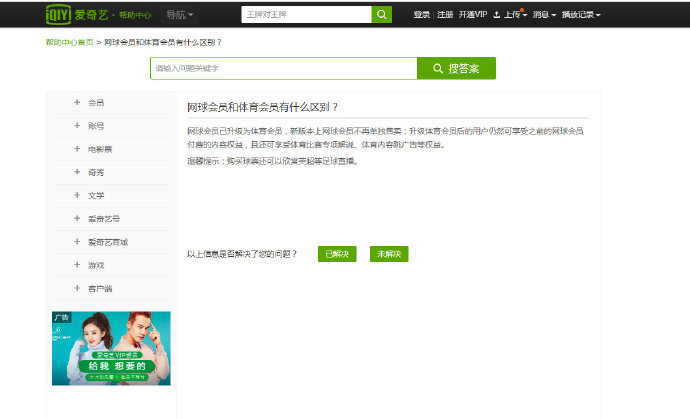Open the 消息 dropdown
Viewport: 690px width, 419px height.
coord(544,15)
